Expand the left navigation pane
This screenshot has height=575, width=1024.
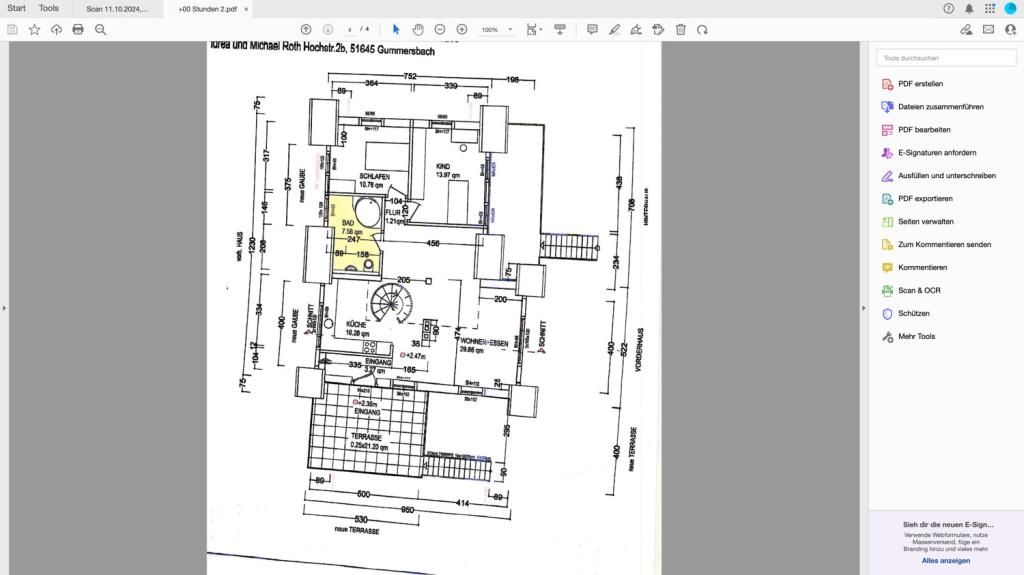[4, 308]
